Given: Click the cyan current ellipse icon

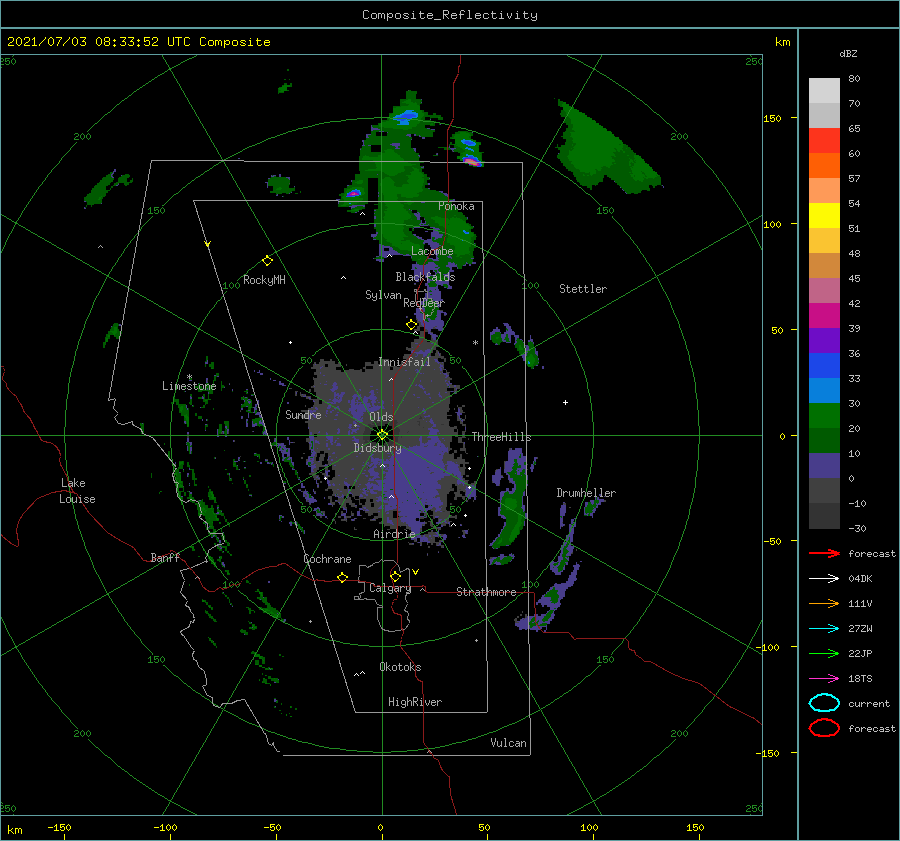Looking at the screenshot, I should (824, 703).
